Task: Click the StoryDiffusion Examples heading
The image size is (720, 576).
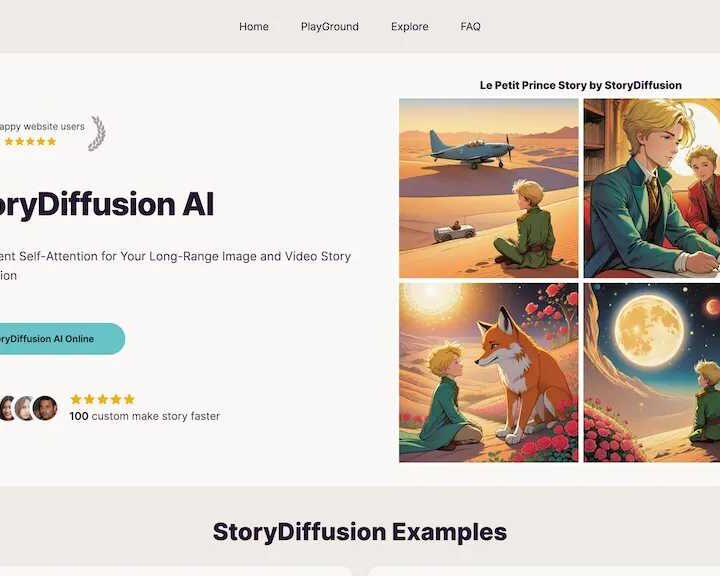Action: [360, 532]
